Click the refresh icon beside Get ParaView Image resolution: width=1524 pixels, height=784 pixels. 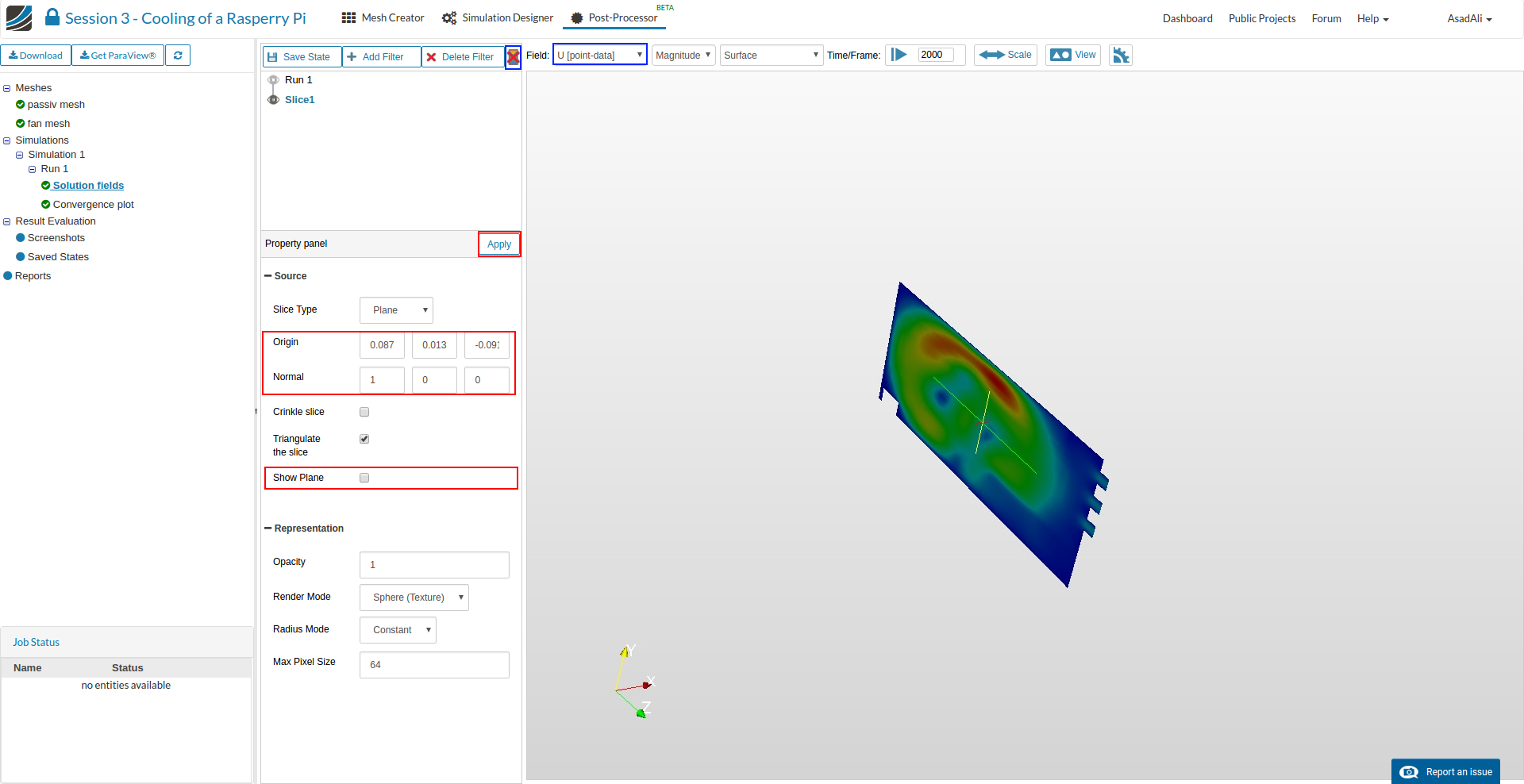pos(178,56)
